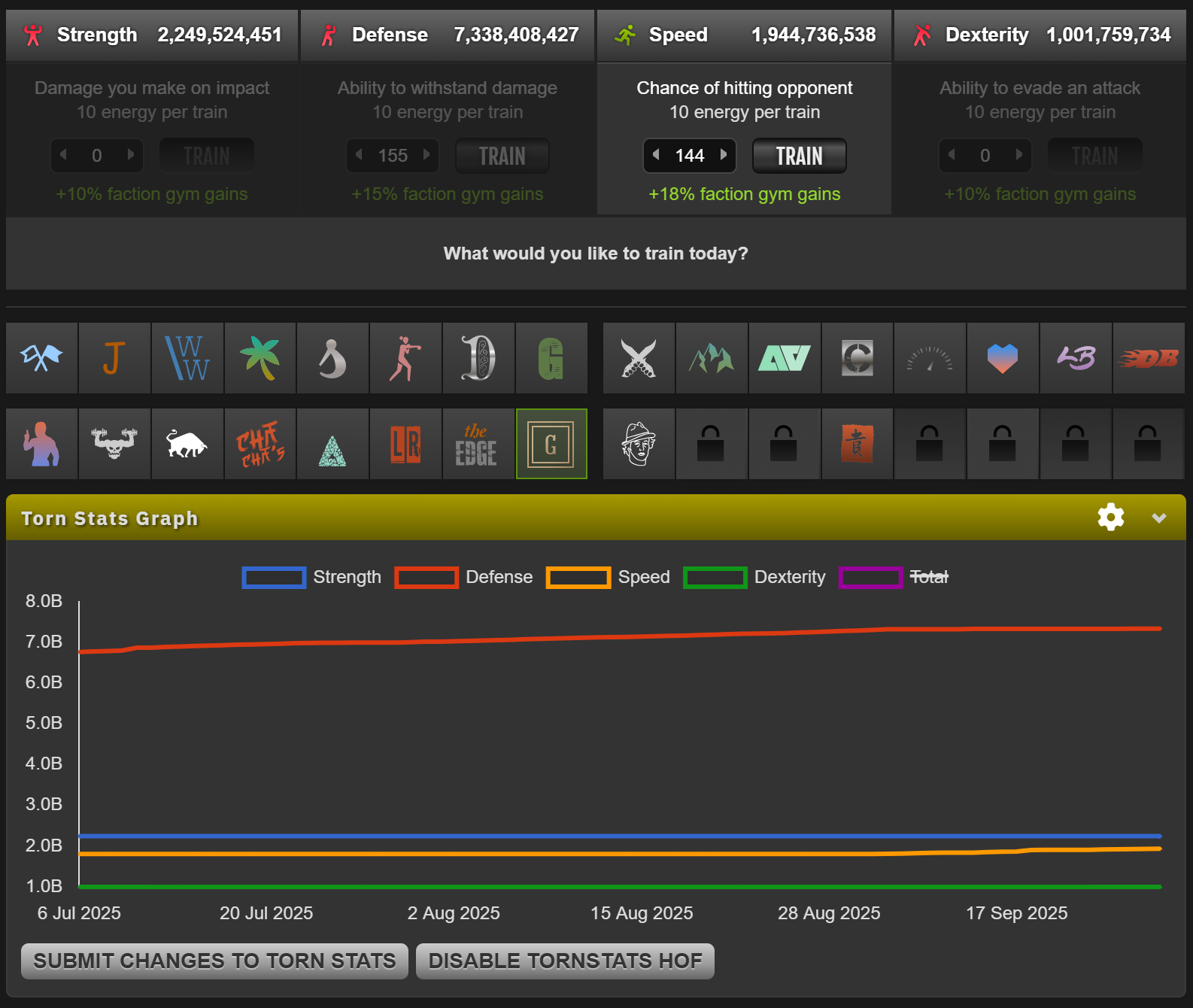The image size is (1193, 1008).
Task: Select the Cha Cha's gym icon
Action: [260, 444]
